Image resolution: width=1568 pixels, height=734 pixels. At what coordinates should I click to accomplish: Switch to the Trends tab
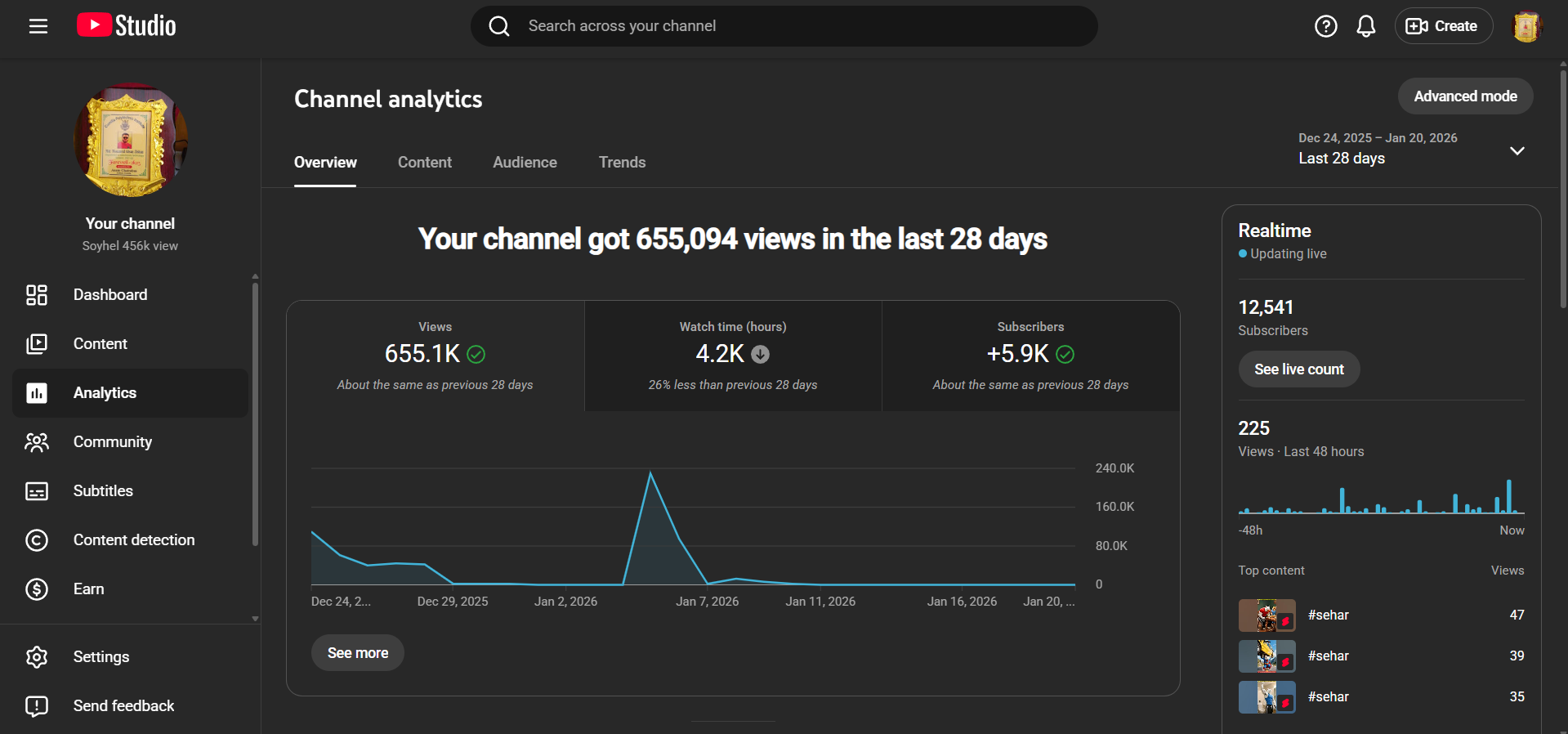(x=622, y=163)
